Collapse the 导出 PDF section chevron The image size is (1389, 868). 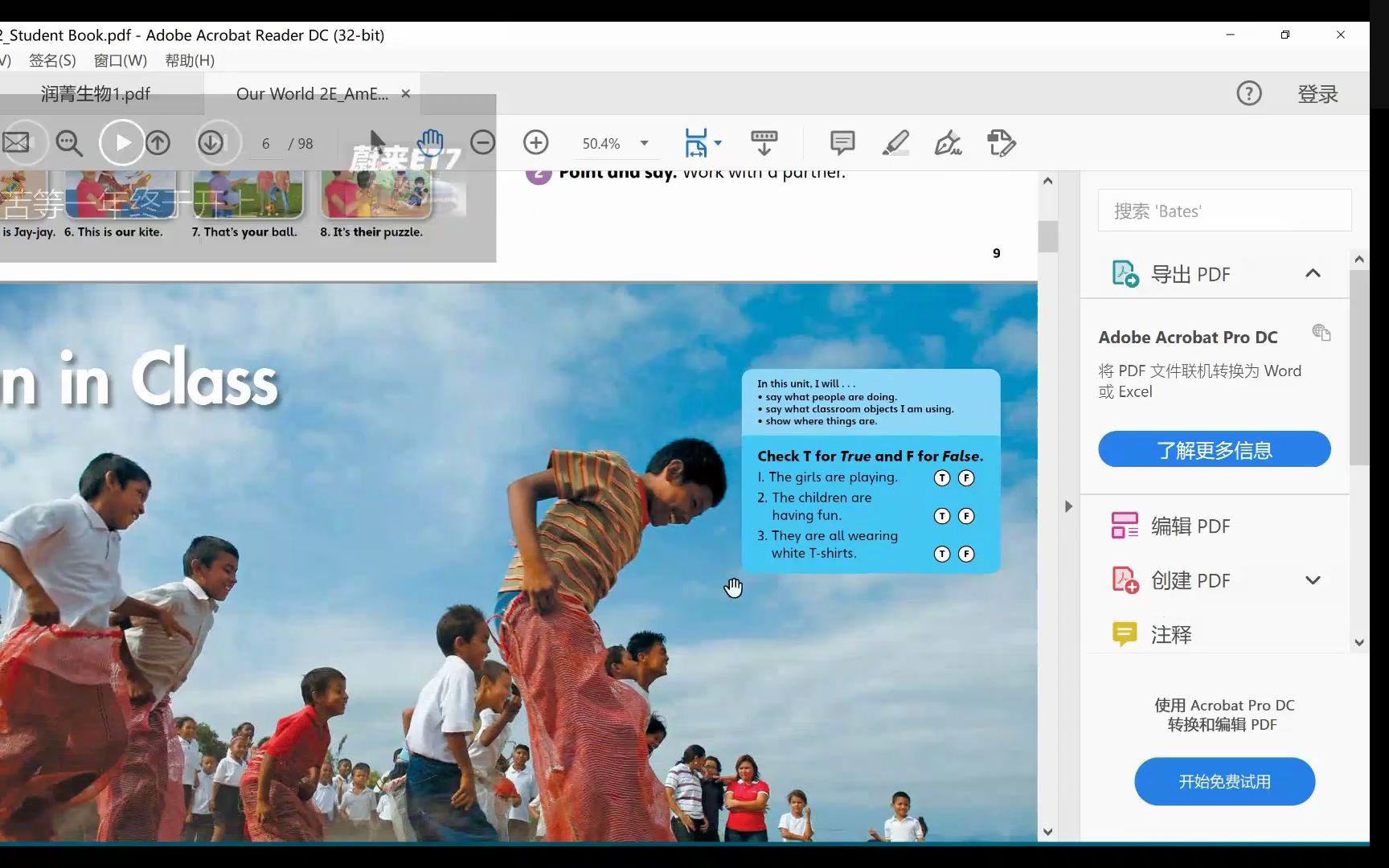1313,273
